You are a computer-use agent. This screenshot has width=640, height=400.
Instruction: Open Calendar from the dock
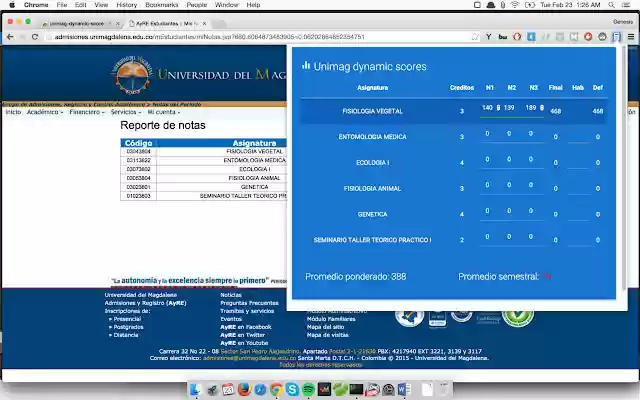click(228, 389)
